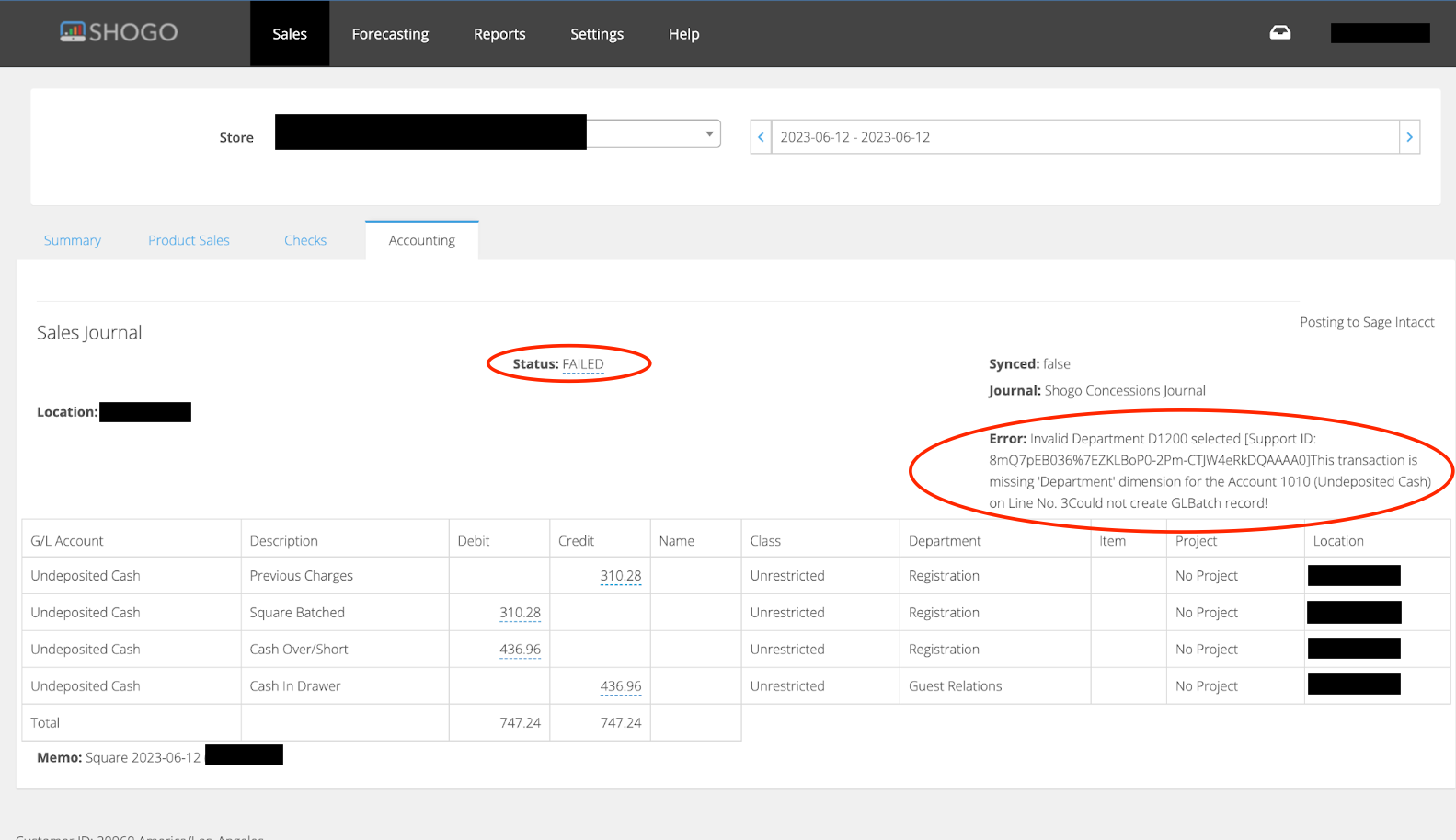Open the Help menu

click(683, 34)
